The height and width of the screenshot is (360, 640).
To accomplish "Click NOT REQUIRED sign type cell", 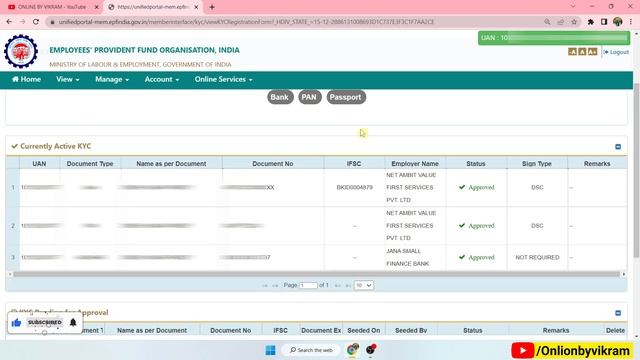I will pyautogui.click(x=537, y=258).
